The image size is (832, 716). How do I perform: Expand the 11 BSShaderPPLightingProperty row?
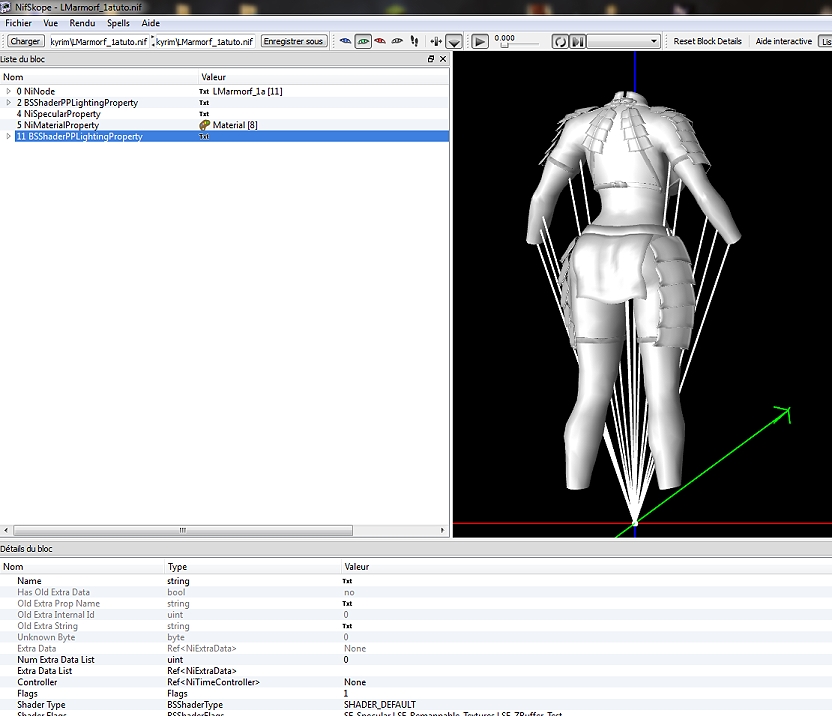8,136
